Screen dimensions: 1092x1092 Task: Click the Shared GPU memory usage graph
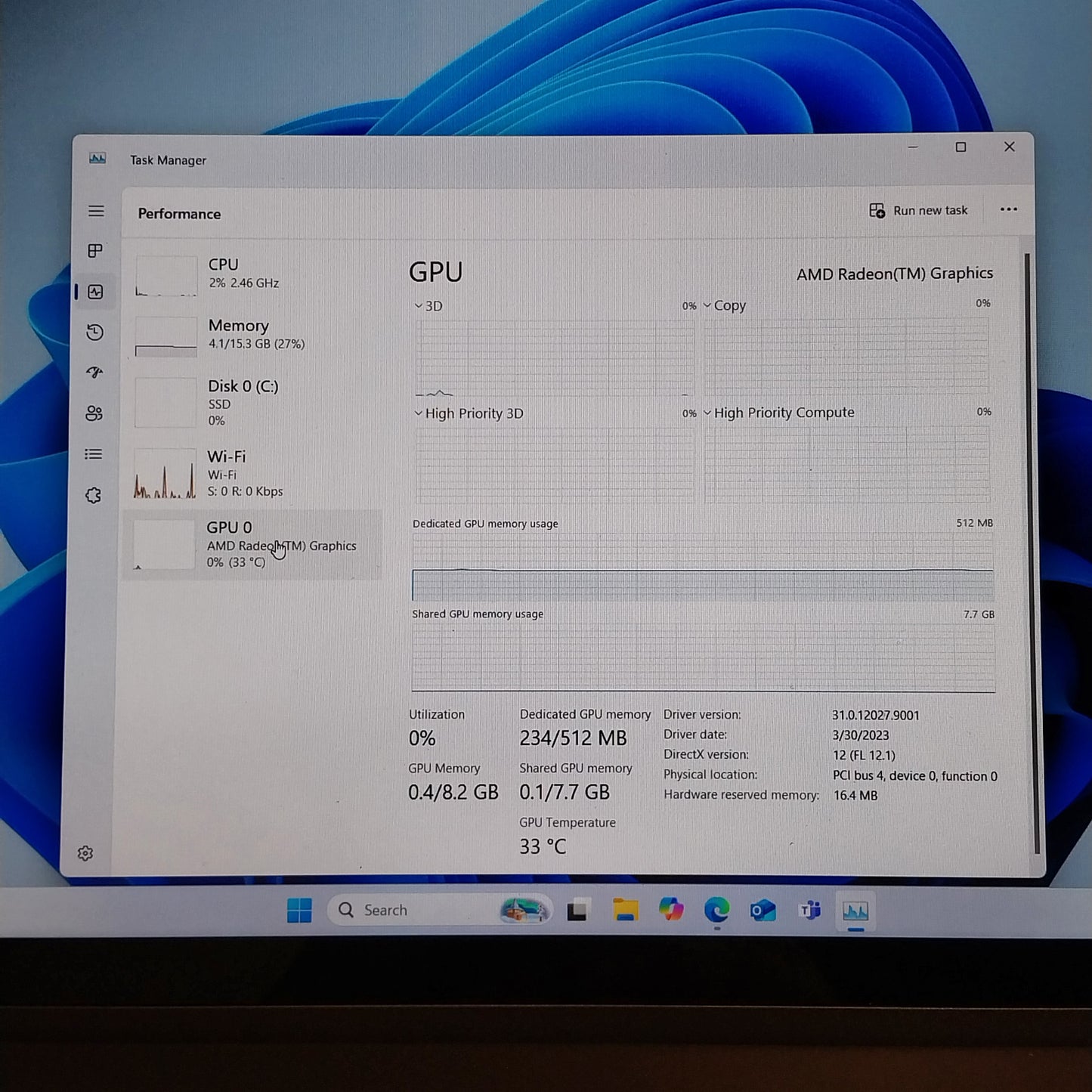click(703, 657)
